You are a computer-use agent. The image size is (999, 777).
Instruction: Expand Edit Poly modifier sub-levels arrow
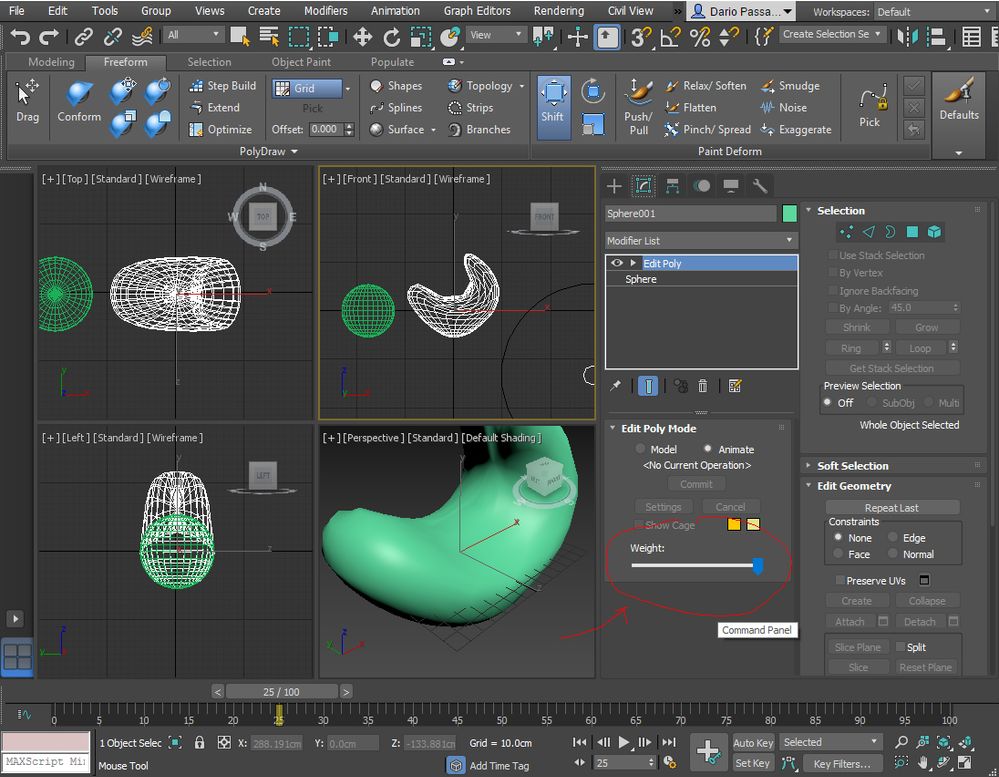click(x=633, y=263)
